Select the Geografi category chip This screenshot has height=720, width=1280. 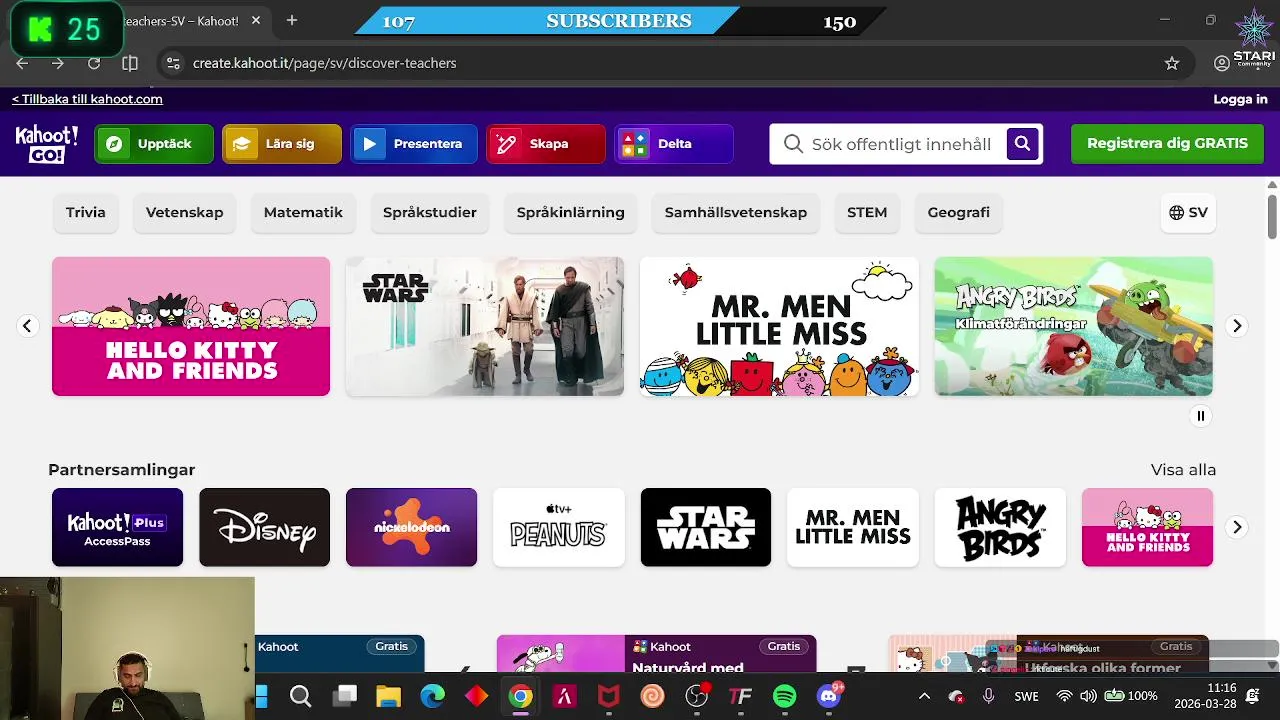coord(959,212)
